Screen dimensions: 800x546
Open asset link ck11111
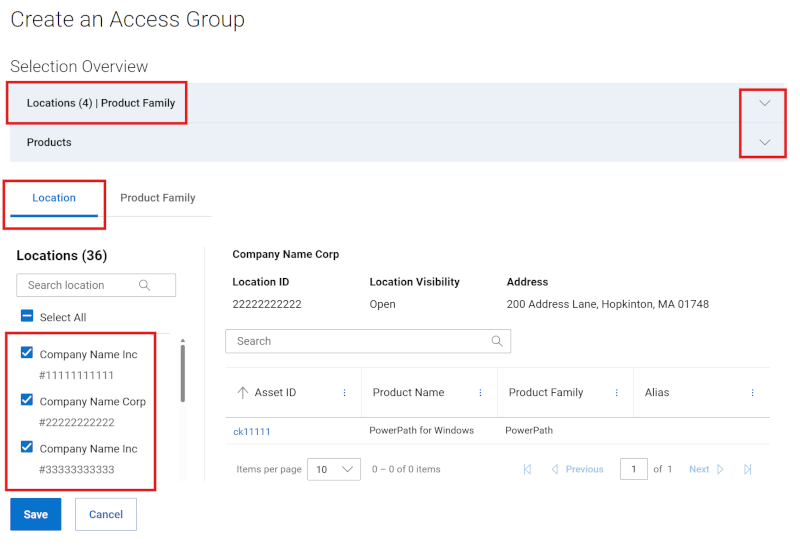252,431
